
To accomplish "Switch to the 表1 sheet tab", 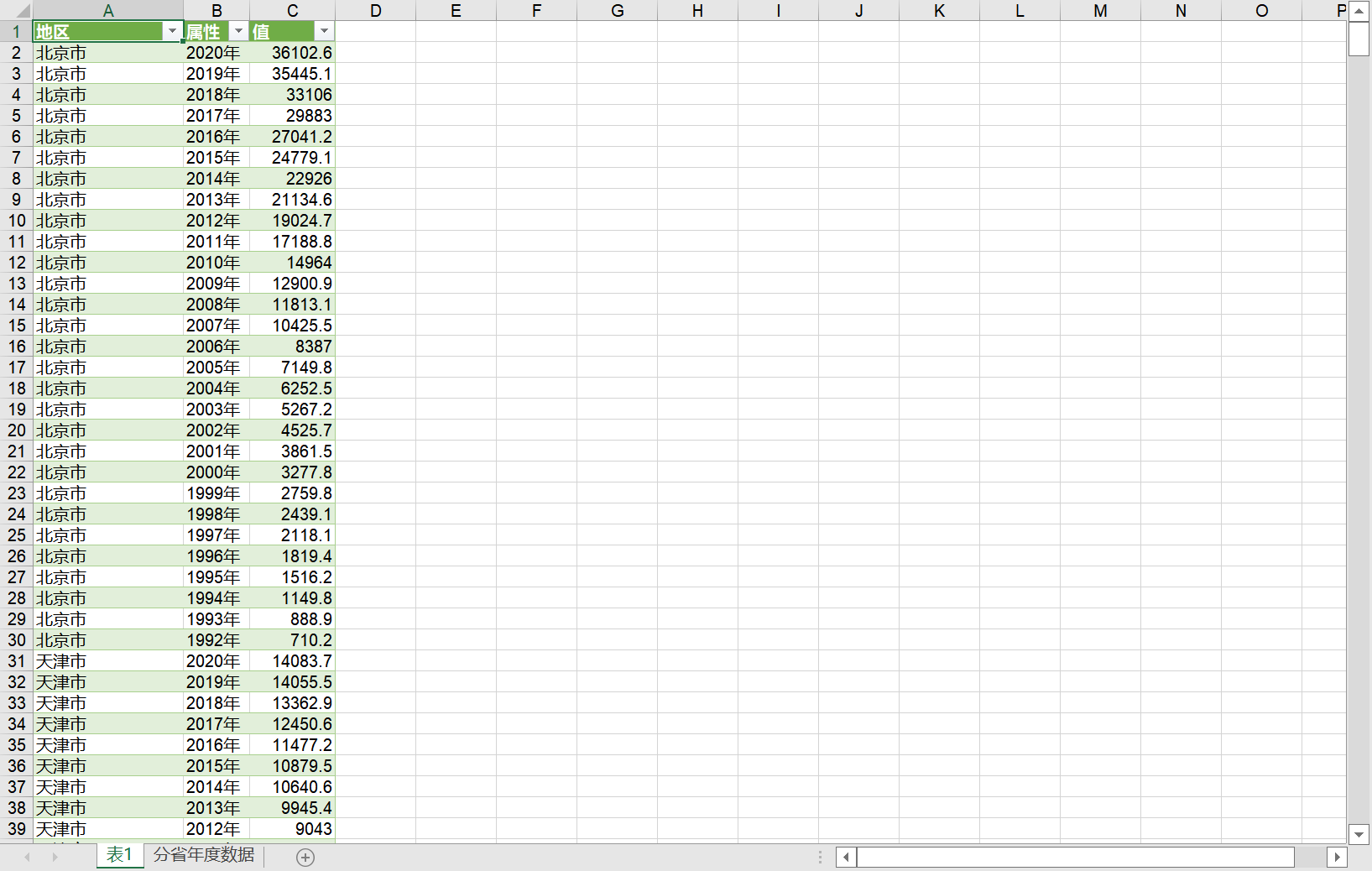I will pos(119,855).
